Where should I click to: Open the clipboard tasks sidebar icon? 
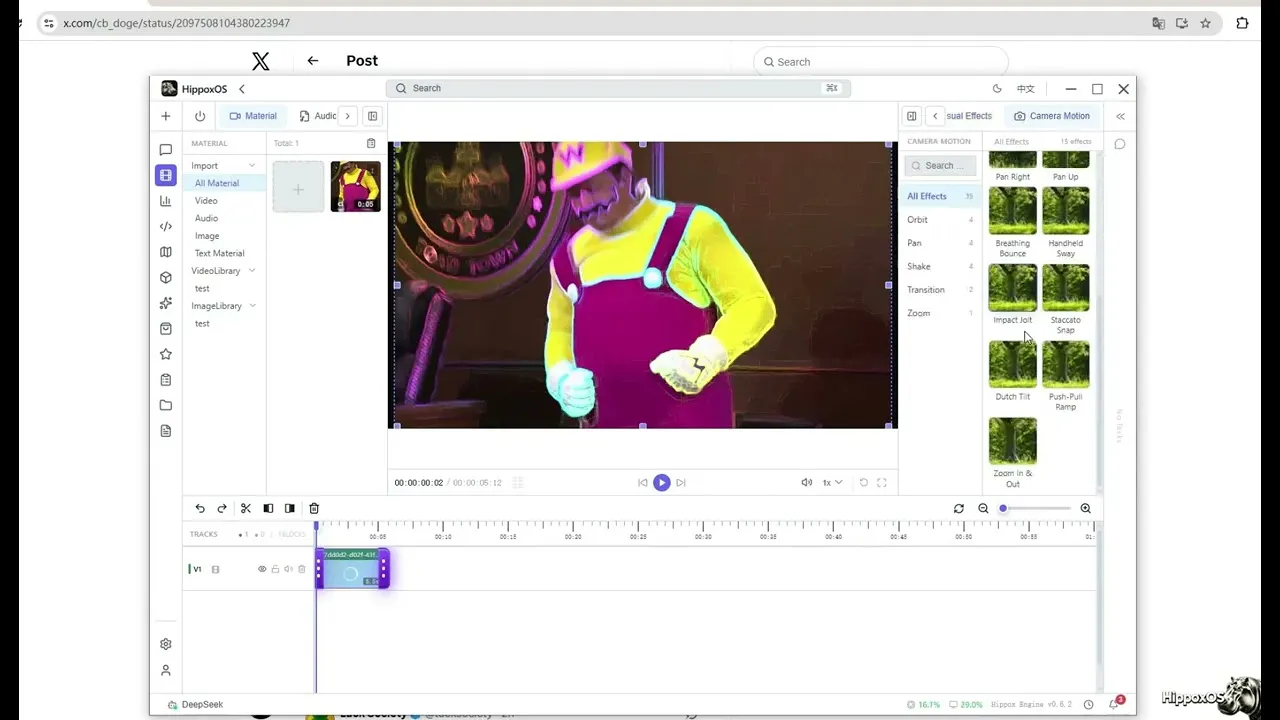tap(166, 380)
